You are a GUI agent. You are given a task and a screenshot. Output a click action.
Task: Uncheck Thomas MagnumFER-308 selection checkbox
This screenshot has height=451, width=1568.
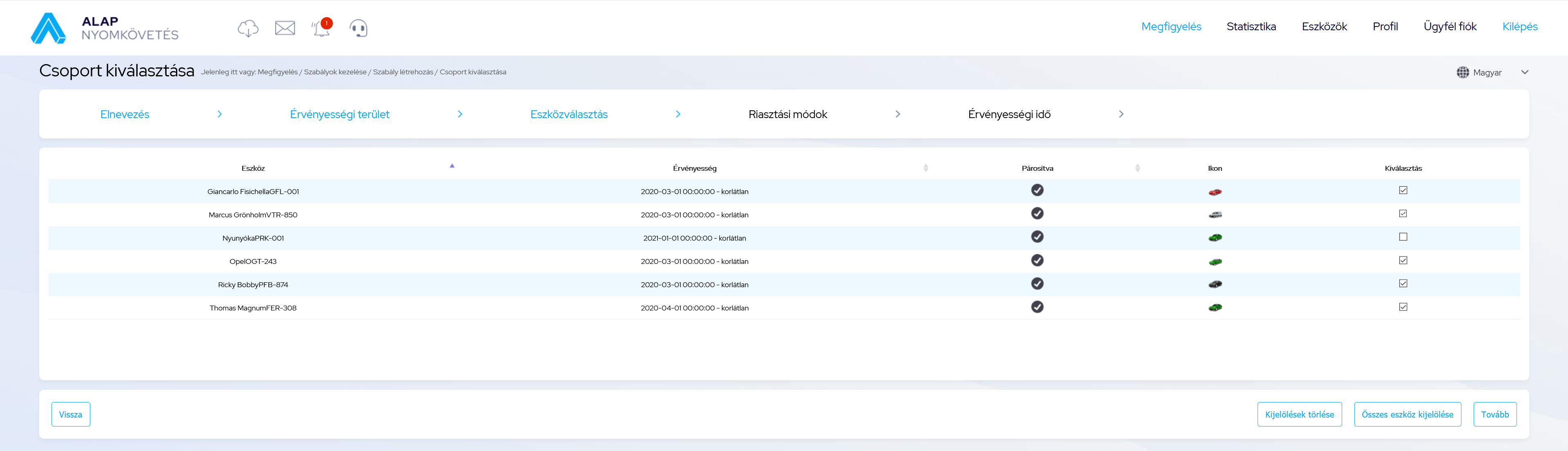1403,307
